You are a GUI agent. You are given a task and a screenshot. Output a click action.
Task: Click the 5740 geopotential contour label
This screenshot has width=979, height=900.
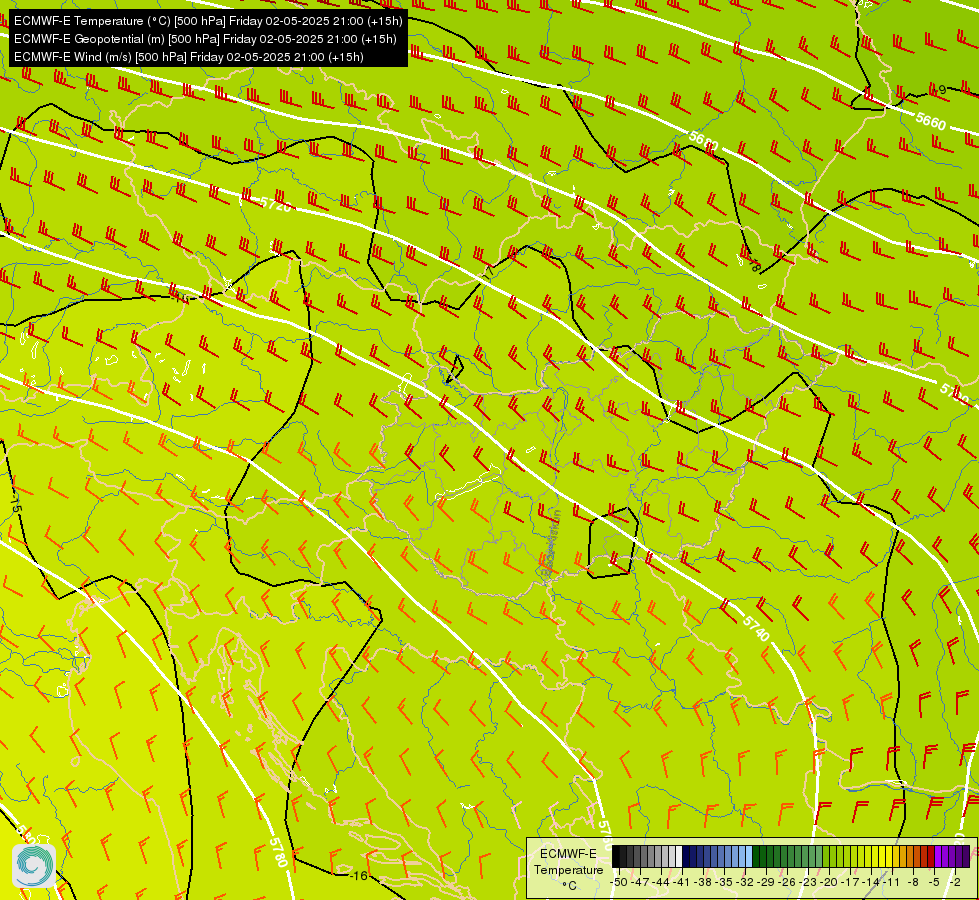coord(756,628)
